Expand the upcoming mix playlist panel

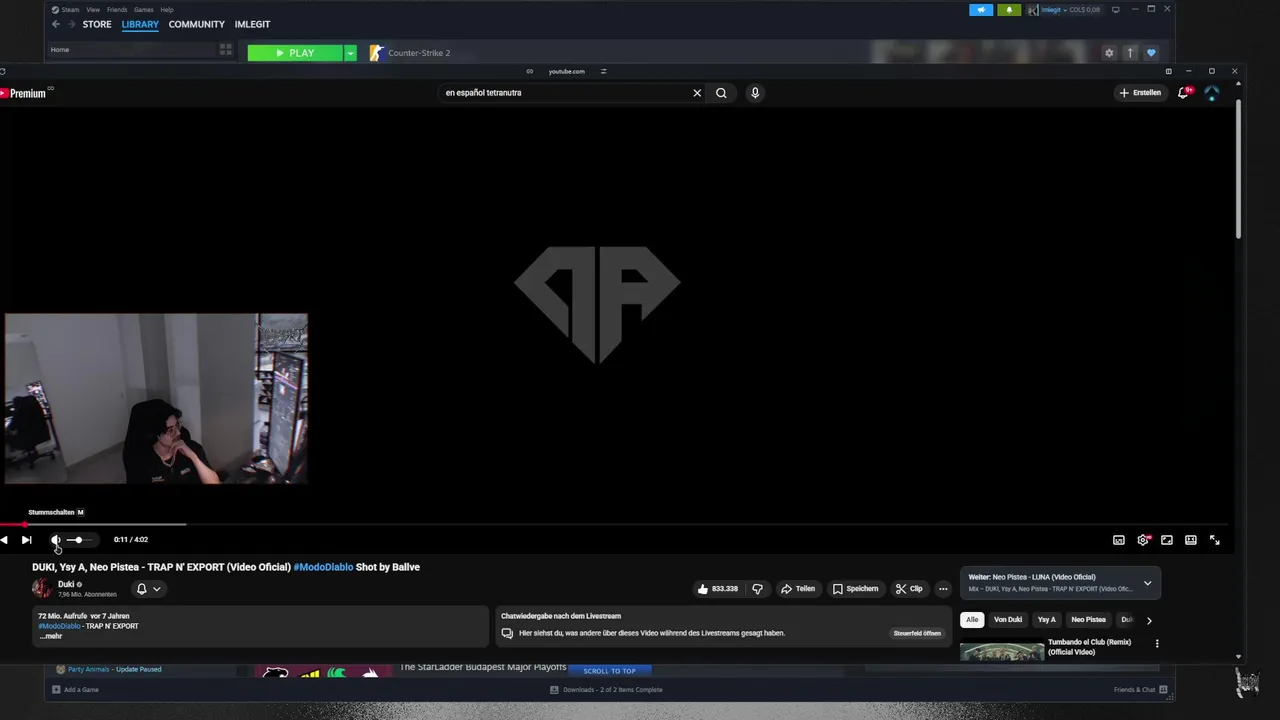point(1147,583)
